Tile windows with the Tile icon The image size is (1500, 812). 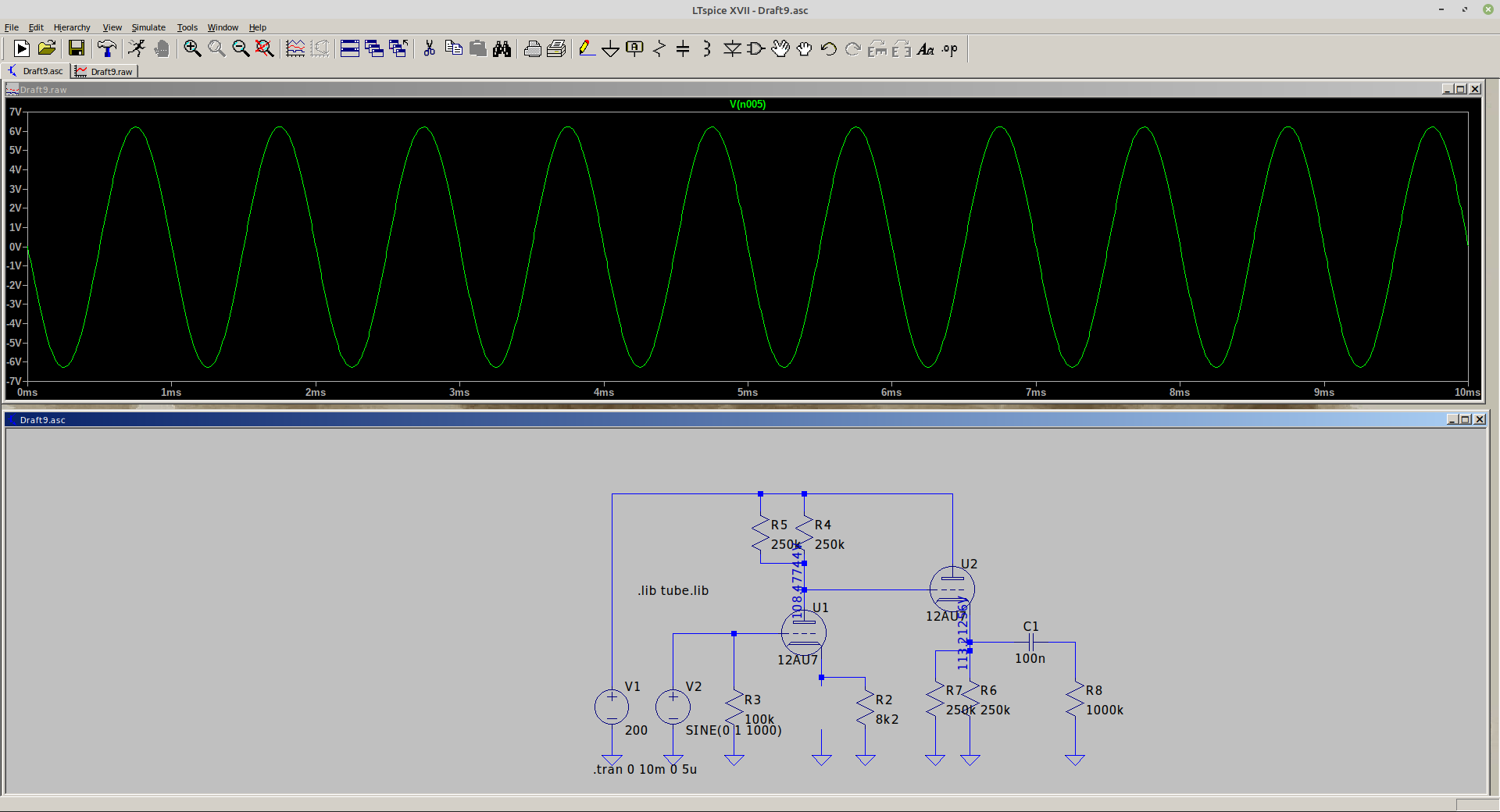[350, 48]
